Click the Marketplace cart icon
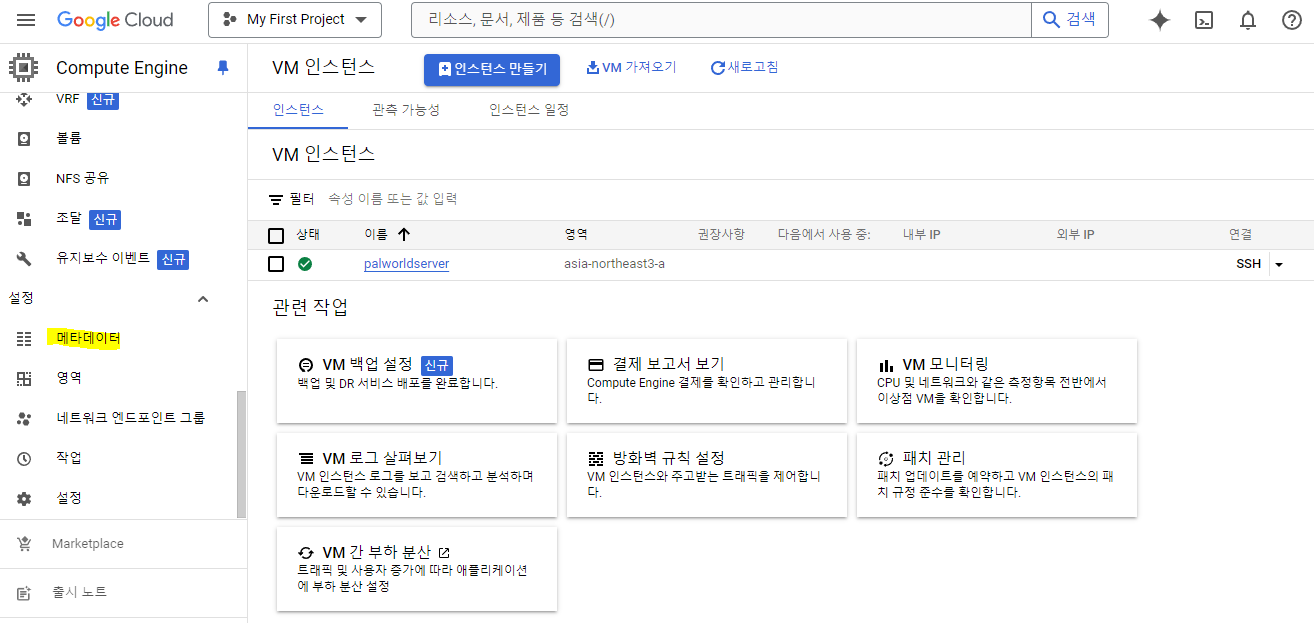This screenshot has height=623, width=1314. click(24, 544)
